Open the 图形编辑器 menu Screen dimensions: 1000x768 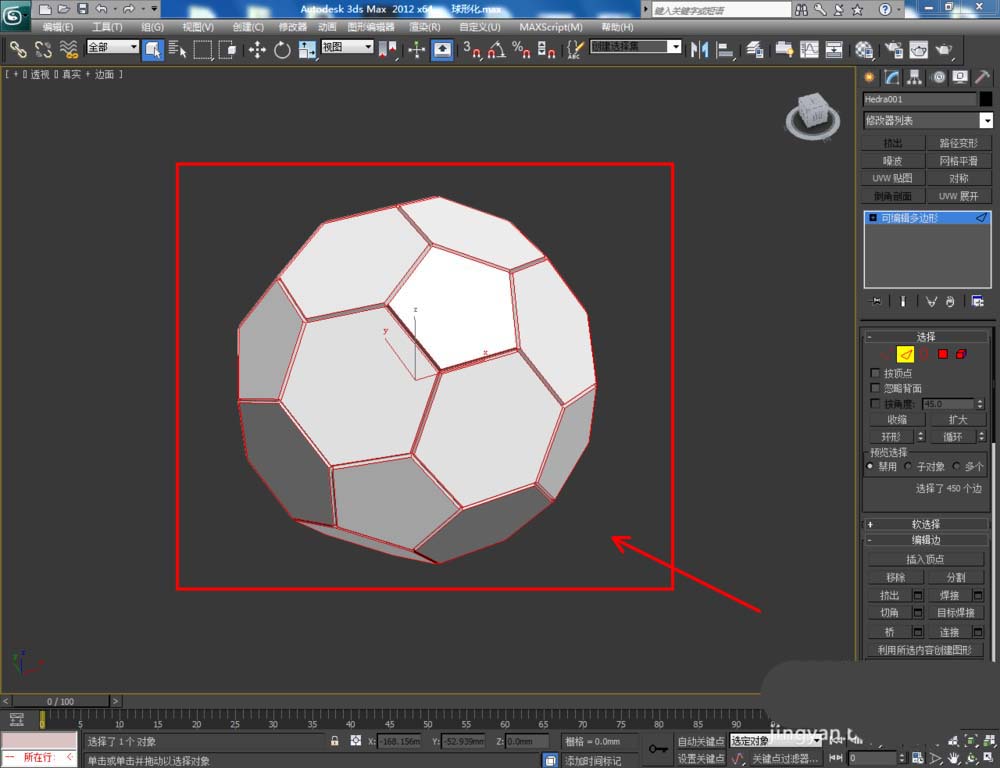[370, 27]
